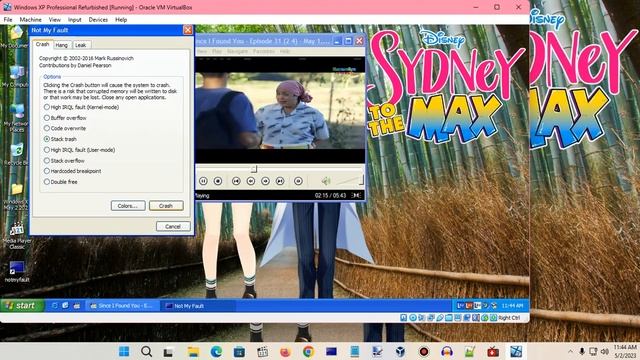The image size is (640, 360).
Task: Click the host tray volume icon
Action: [x=605, y=351]
